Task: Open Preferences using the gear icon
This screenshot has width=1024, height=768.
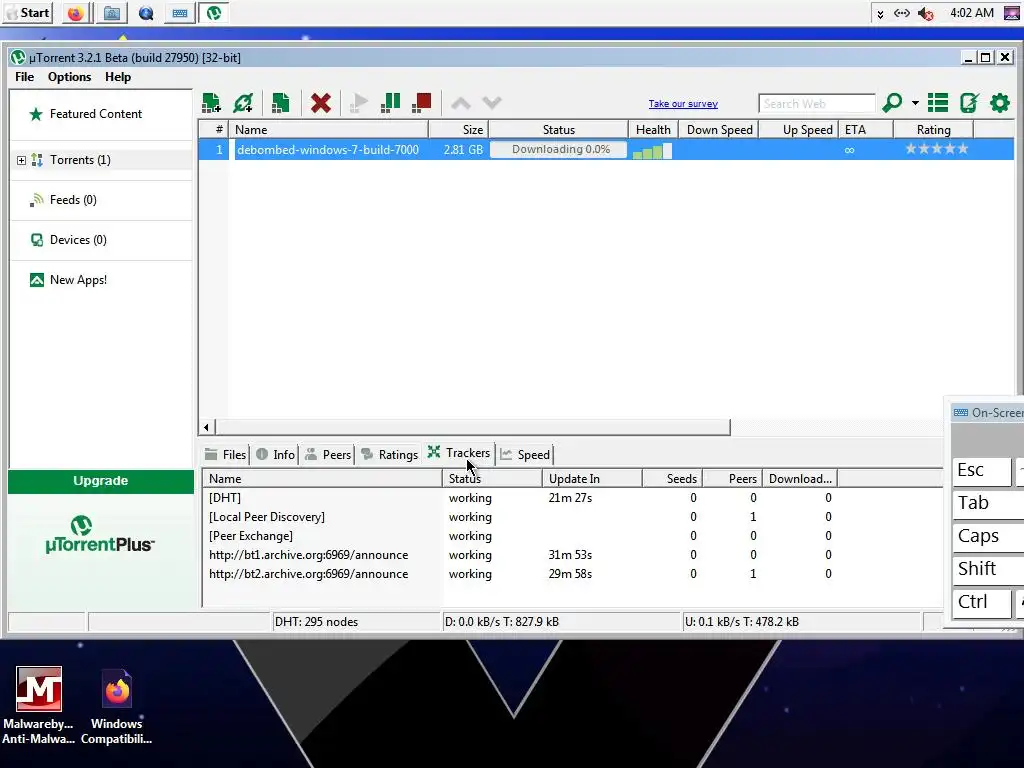Action: (1000, 103)
